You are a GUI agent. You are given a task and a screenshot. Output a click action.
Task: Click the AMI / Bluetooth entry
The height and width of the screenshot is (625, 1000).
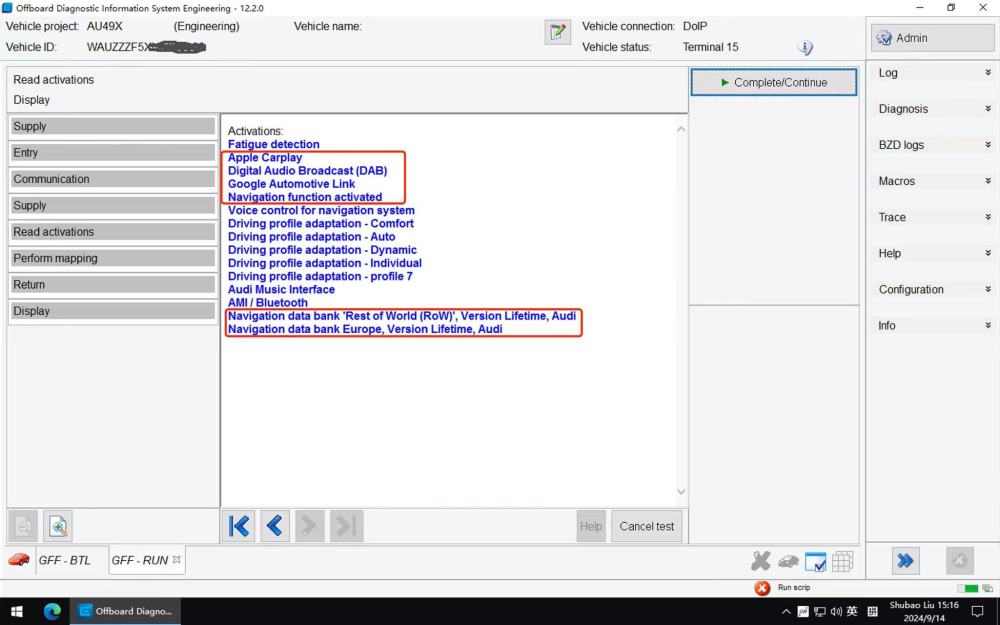(x=268, y=302)
